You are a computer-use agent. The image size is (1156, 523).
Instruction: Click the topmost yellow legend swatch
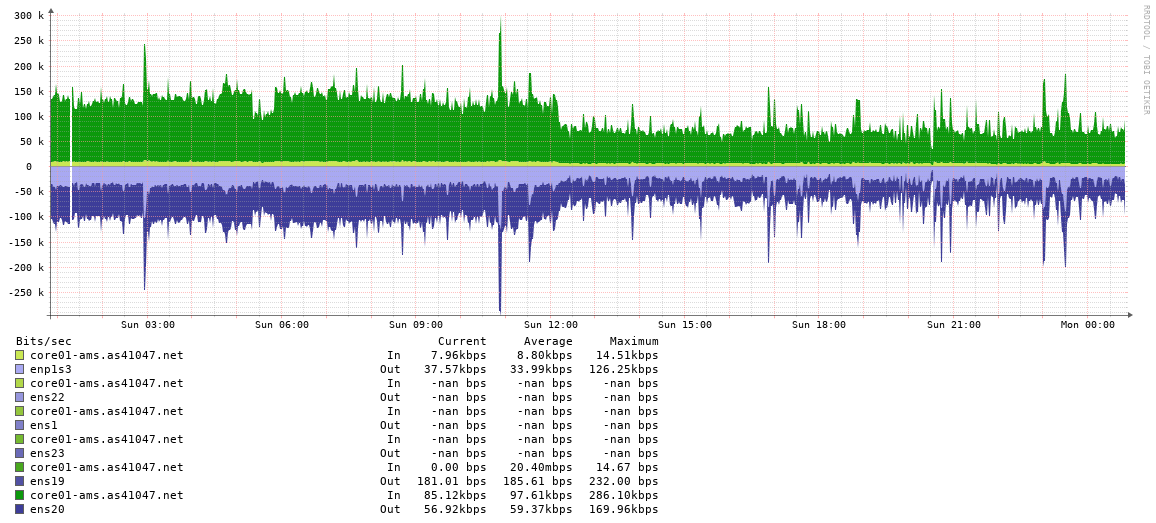(x=19, y=355)
